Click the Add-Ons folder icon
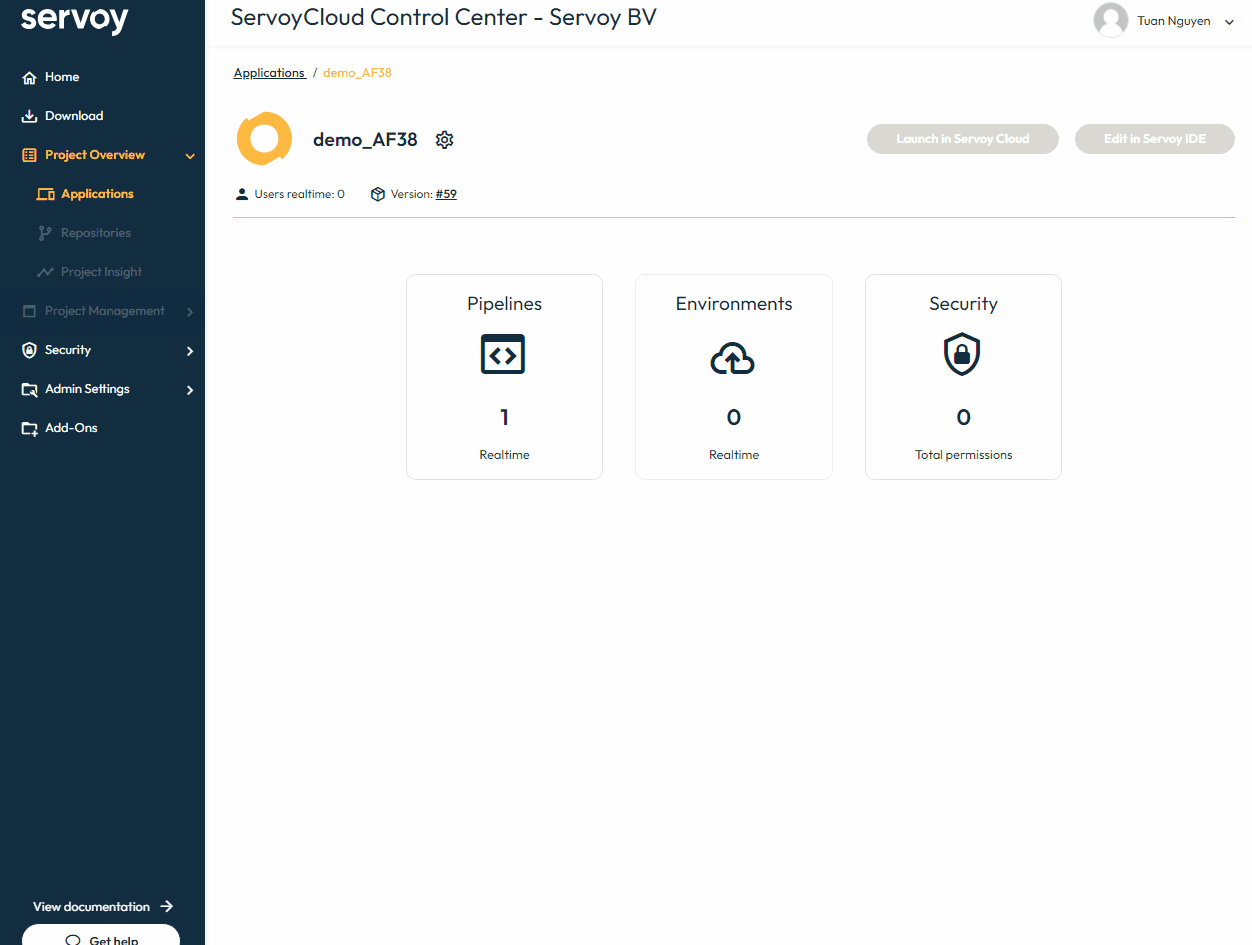 pyautogui.click(x=29, y=429)
